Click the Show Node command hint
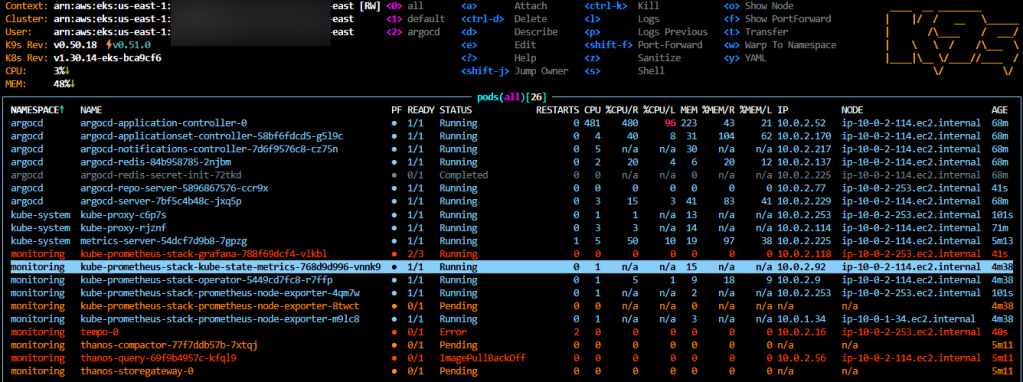The width and height of the screenshot is (1023, 382). pos(758,5)
